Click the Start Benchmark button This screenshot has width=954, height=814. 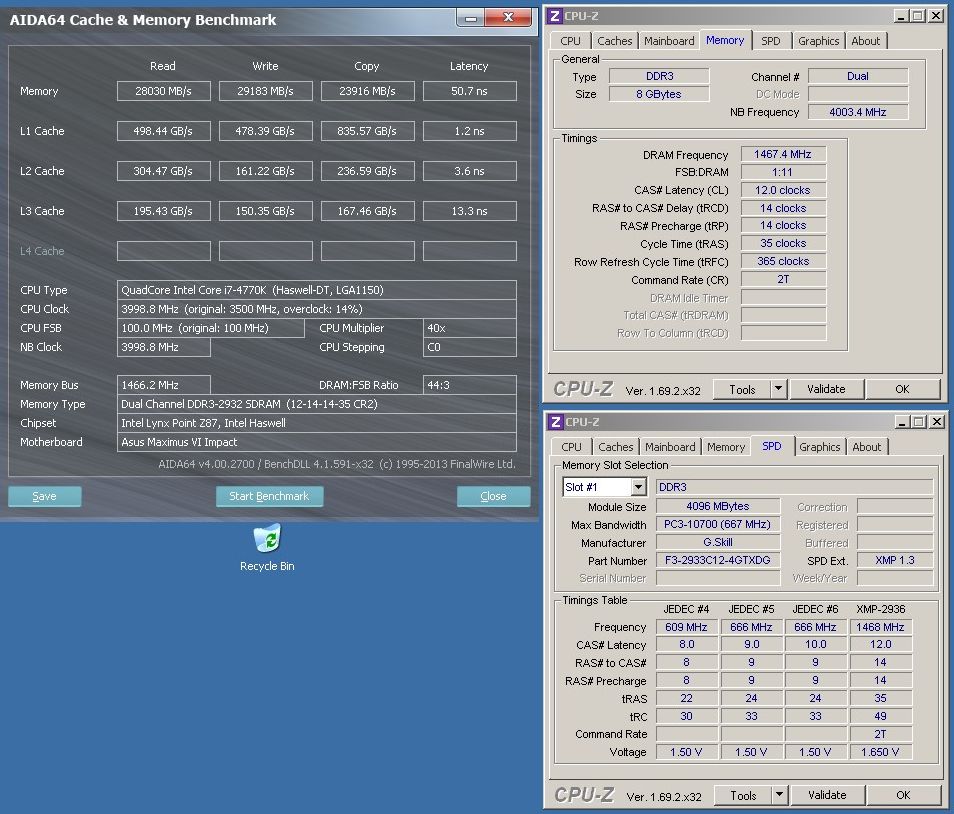pos(269,496)
